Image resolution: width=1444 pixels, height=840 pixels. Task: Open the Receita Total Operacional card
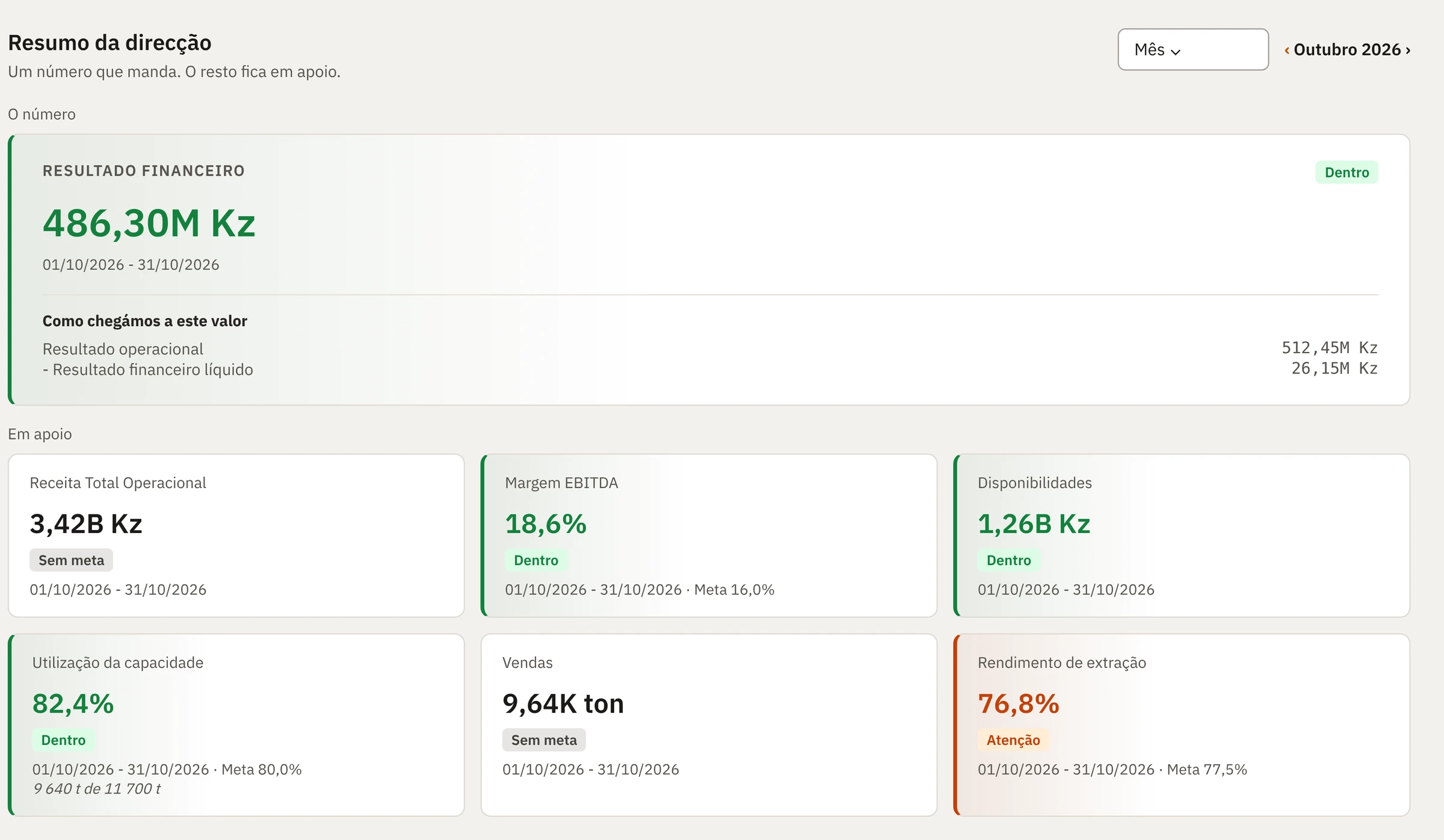(x=236, y=536)
